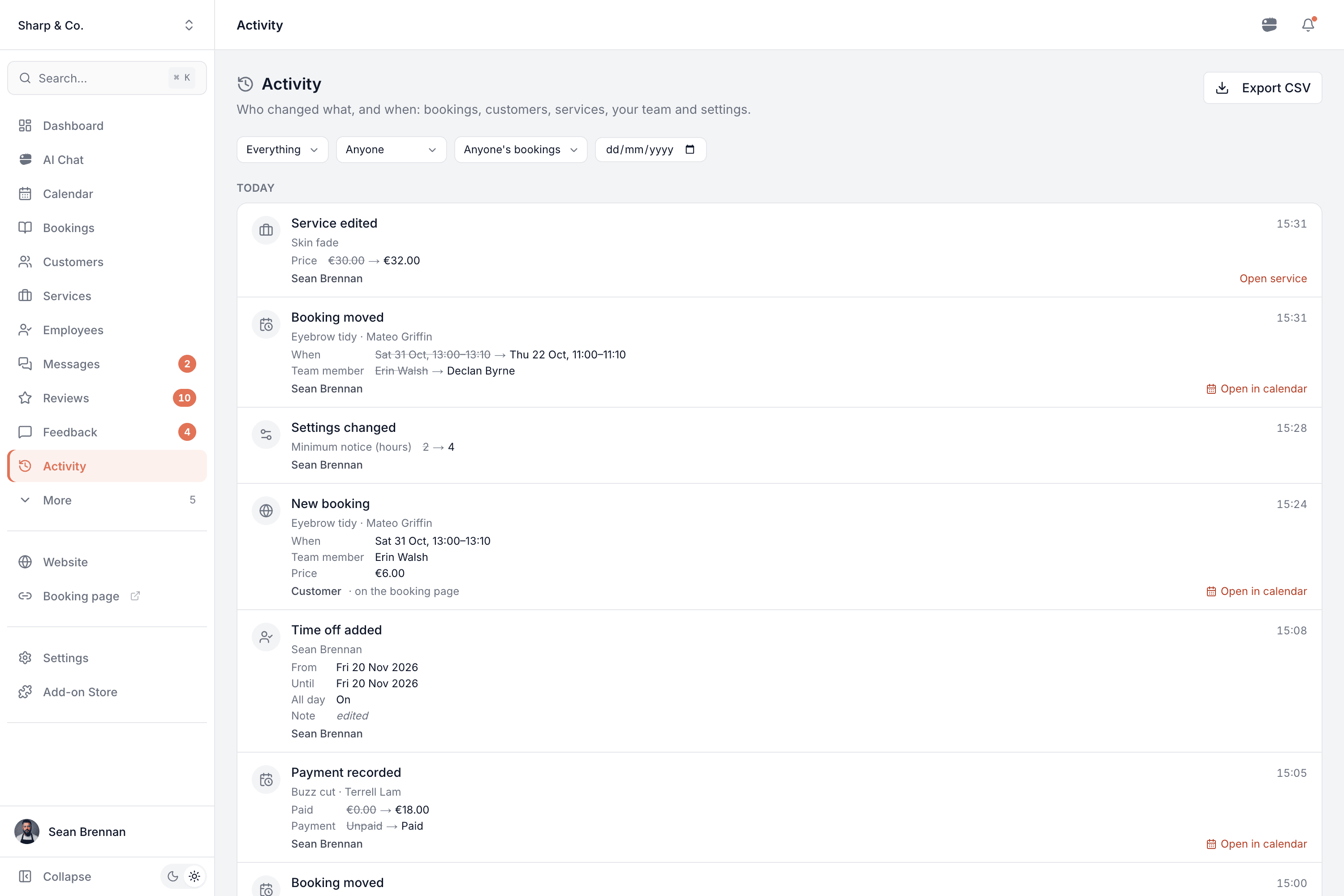
Task: Open Calendar in sidebar
Action: pos(107,194)
